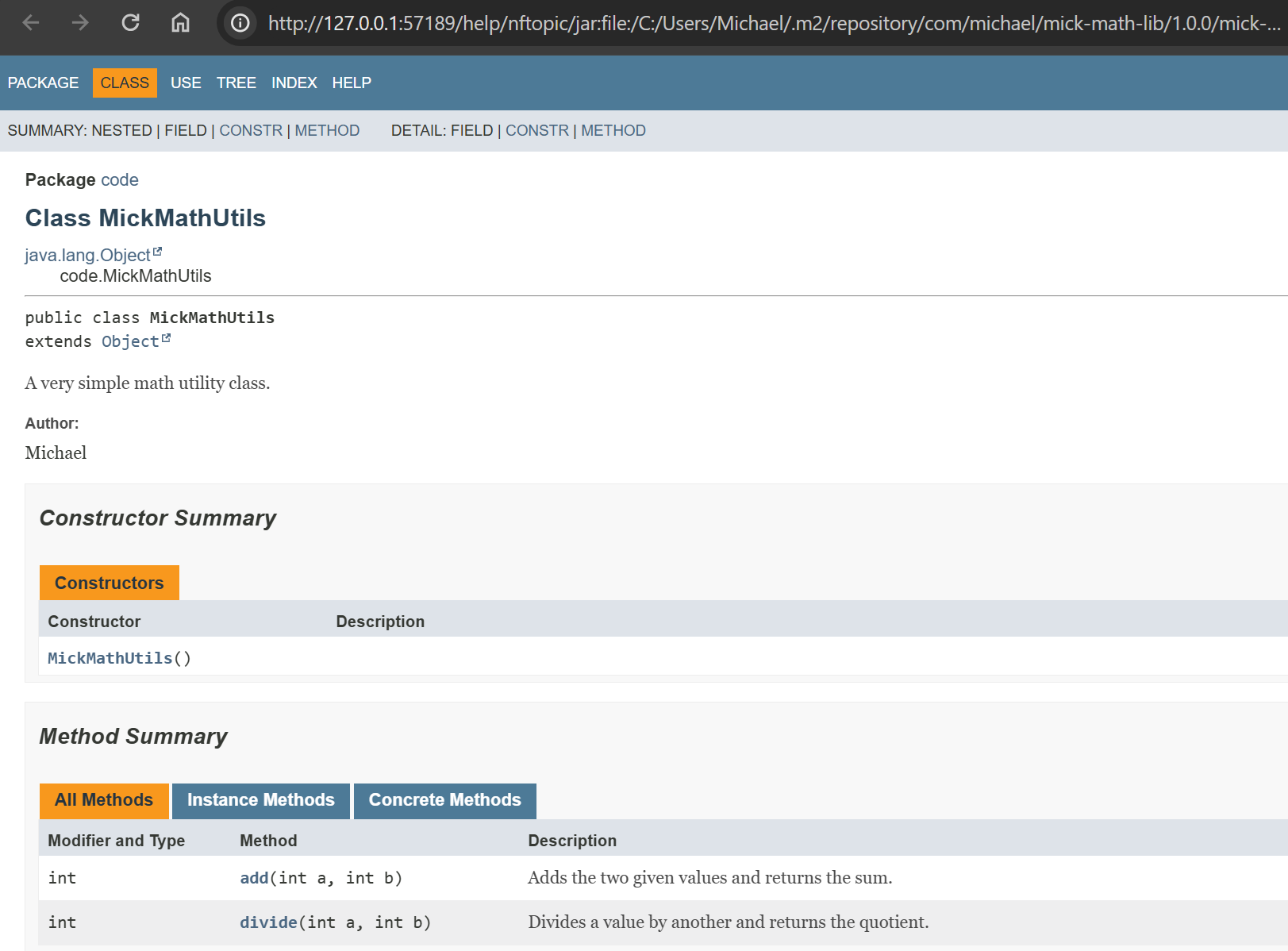The width and height of the screenshot is (1288, 951).
Task: Go back to the previous page
Action: [x=31, y=23]
